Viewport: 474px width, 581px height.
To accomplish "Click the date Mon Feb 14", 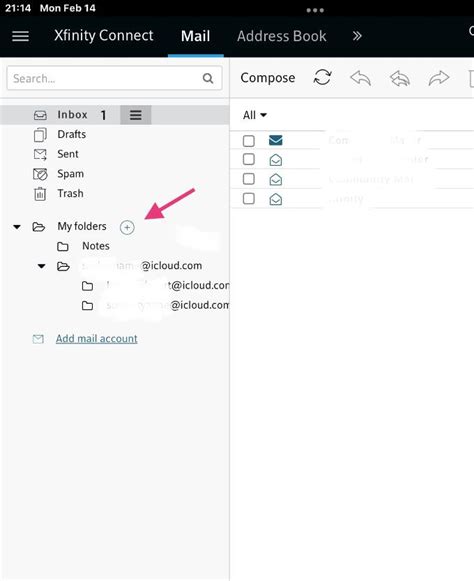I will 68,8.
